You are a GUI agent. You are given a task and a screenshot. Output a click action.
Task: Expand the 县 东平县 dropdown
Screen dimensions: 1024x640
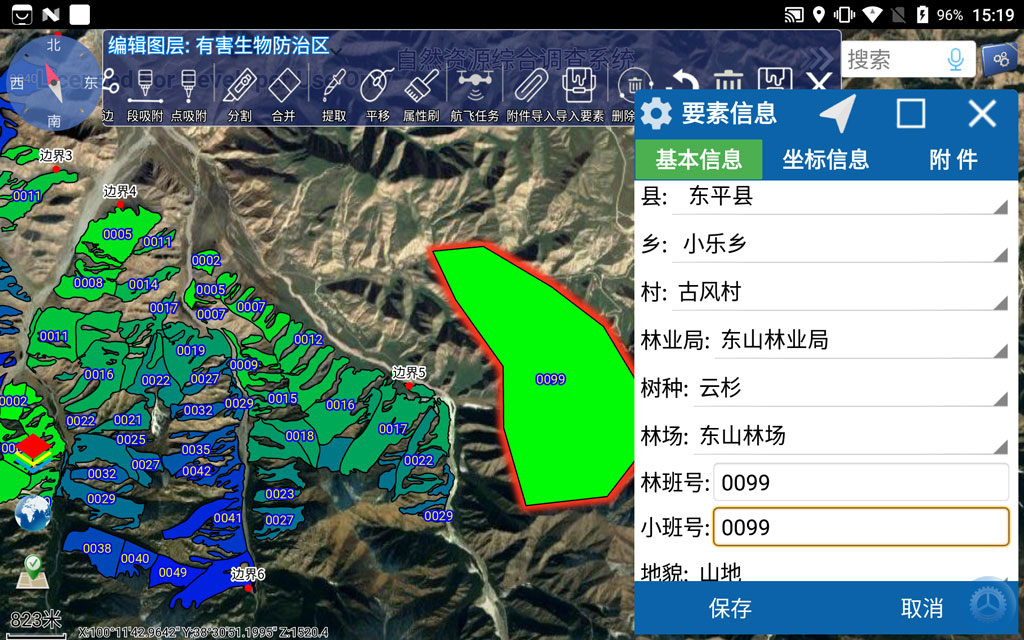coord(824,197)
